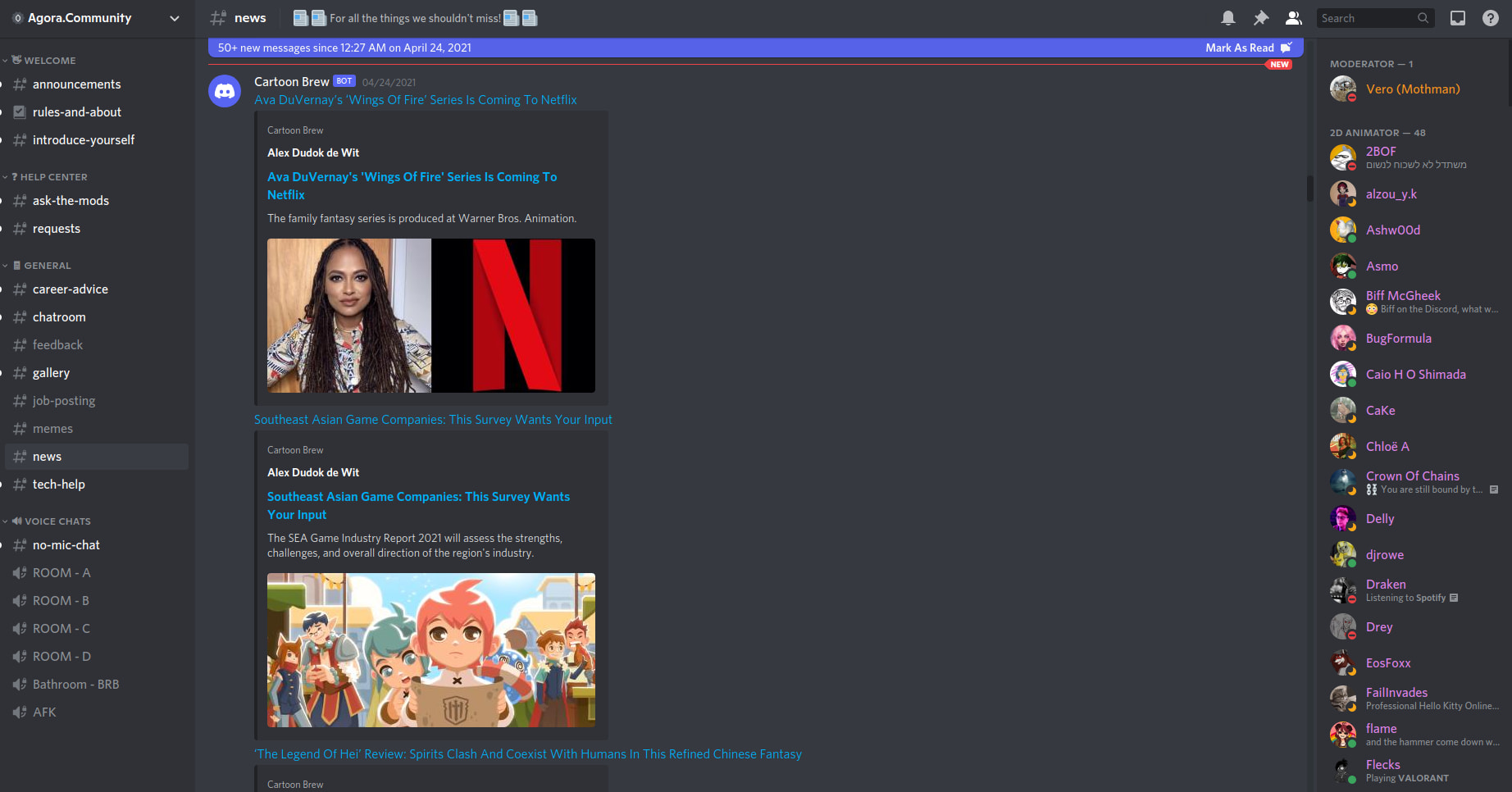Screen dimensions: 1512x792
Task: View pinned messages via the pin icon
Action: (x=1260, y=17)
